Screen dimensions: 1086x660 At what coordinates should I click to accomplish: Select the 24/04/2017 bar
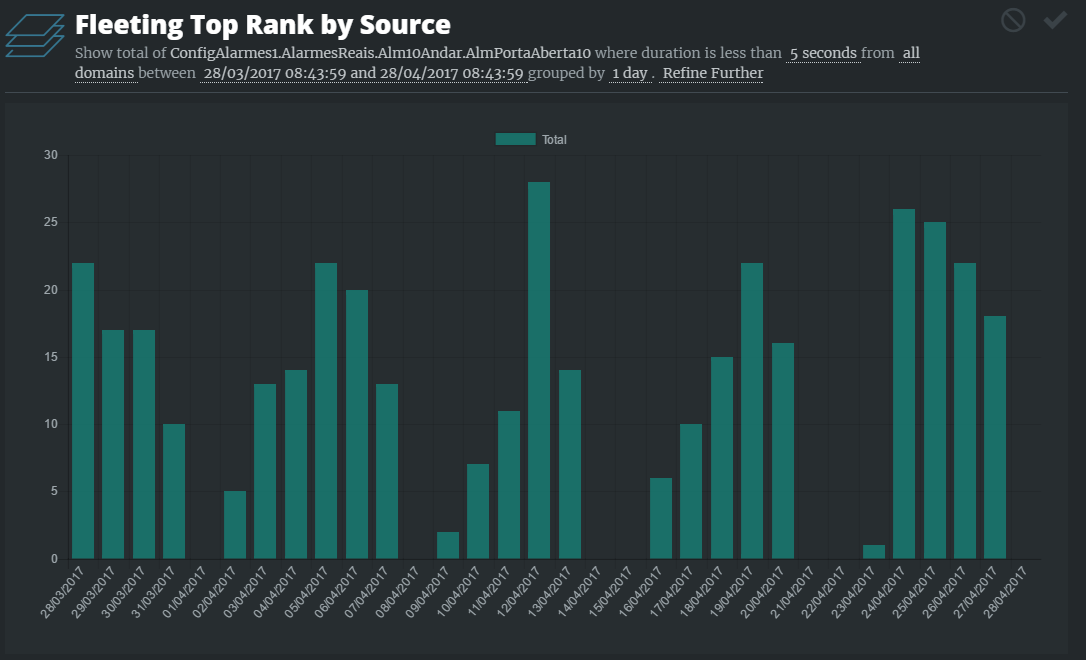904,383
